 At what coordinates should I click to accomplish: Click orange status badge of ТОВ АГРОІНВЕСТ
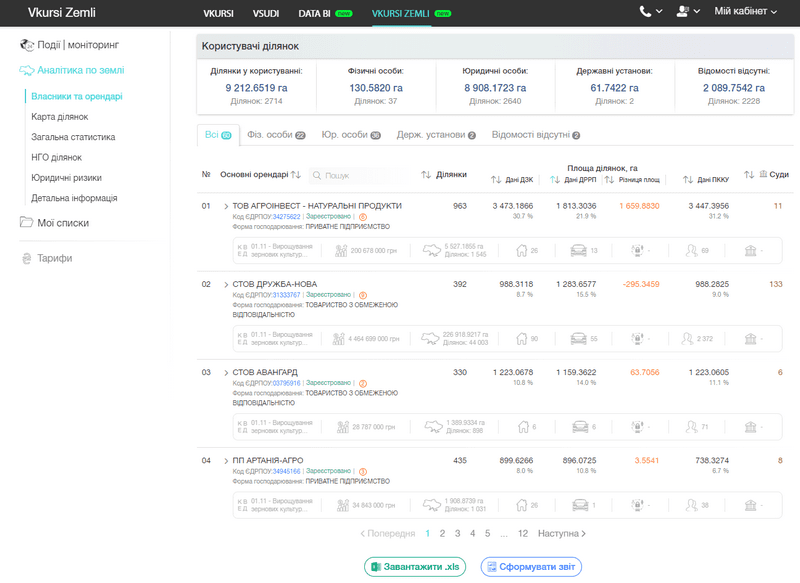363,217
